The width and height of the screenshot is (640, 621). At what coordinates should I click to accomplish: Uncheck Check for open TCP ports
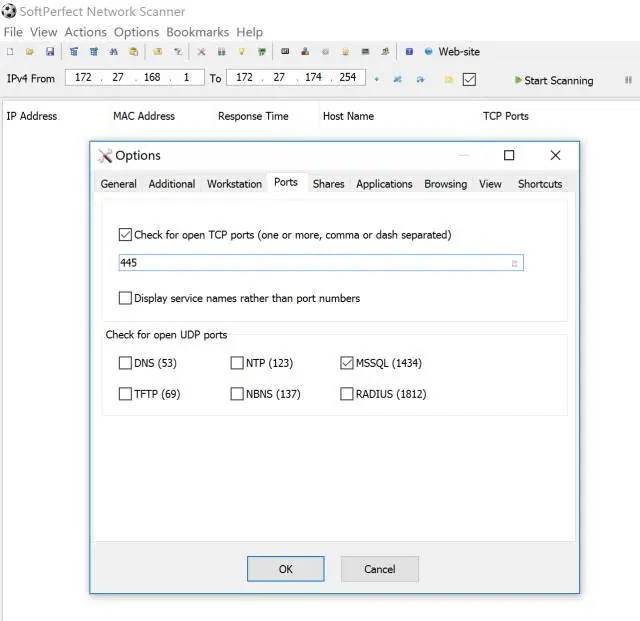click(125, 235)
